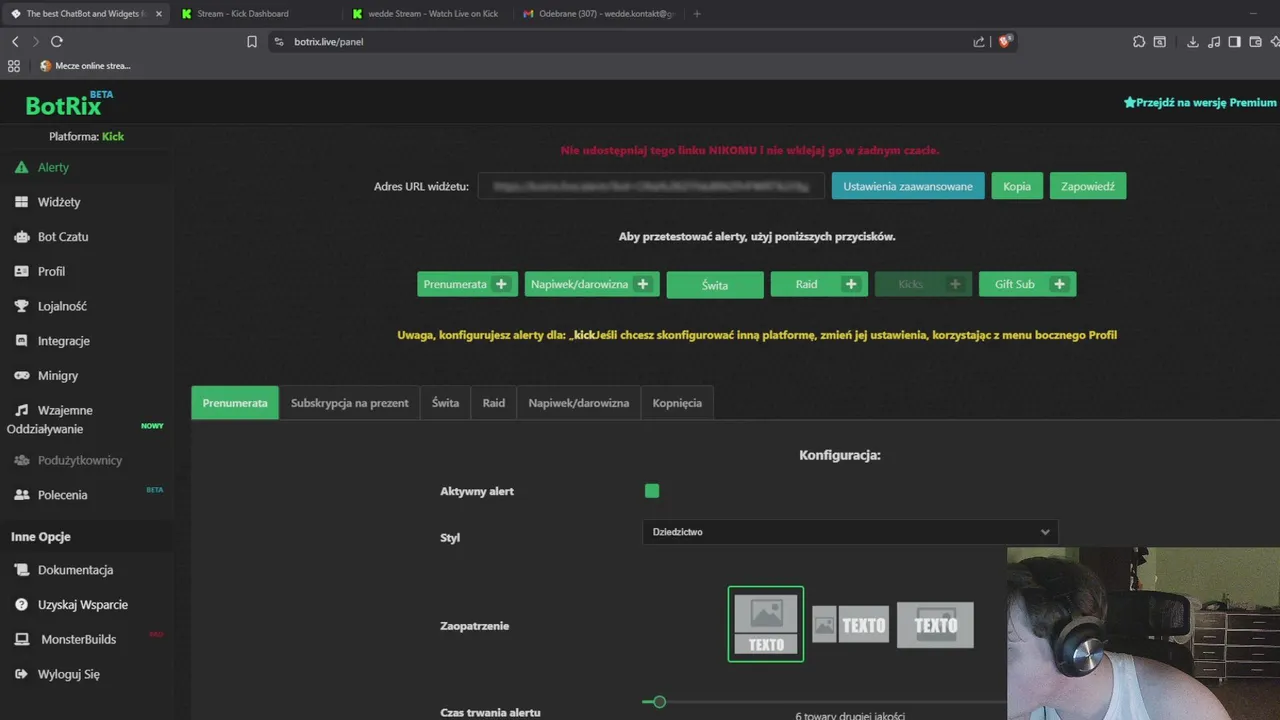Open site settings icon beside URL
The width and height of the screenshot is (1280, 720).
(x=279, y=42)
